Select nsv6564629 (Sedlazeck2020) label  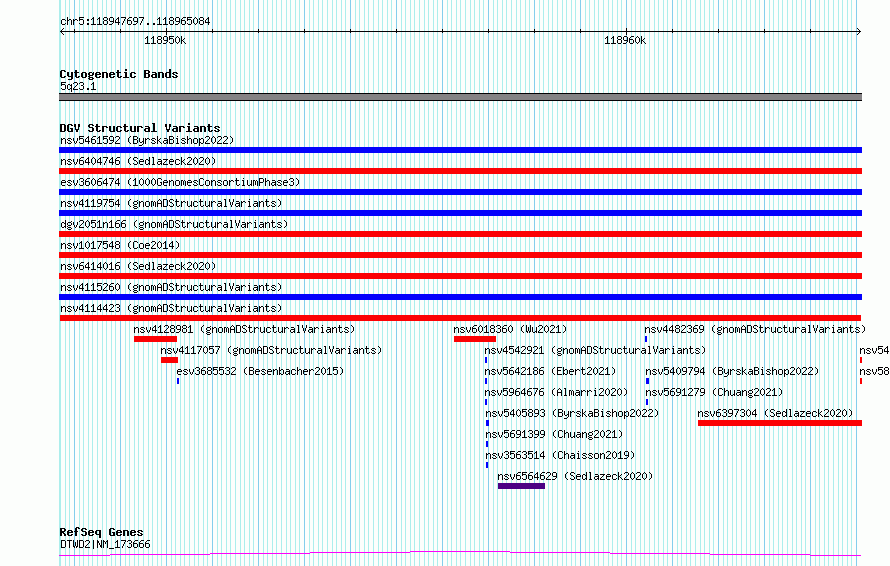pyautogui.click(x=576, y=476)
